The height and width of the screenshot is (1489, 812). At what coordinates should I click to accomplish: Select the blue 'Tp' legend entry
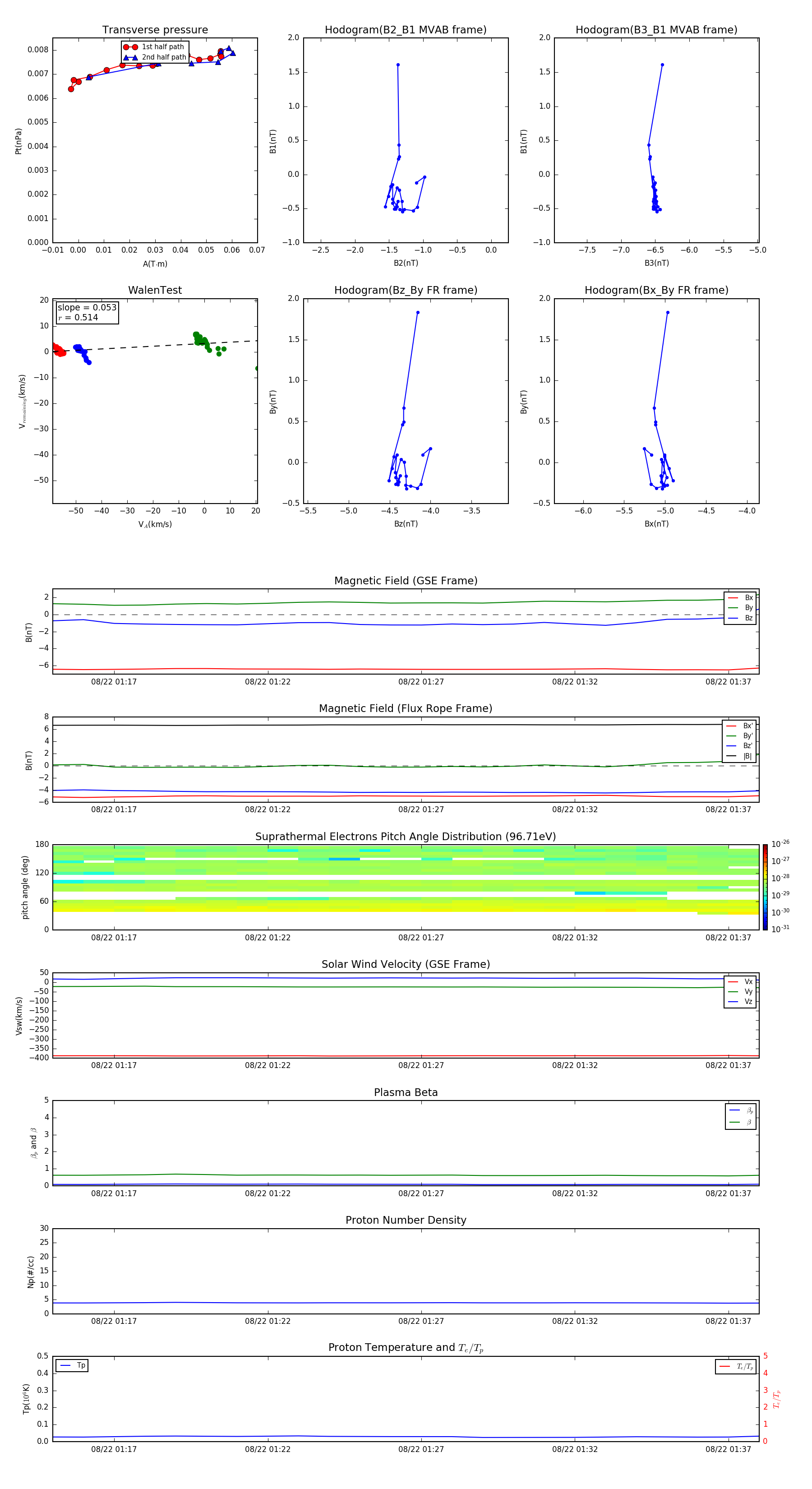(x=73, y=1365)
